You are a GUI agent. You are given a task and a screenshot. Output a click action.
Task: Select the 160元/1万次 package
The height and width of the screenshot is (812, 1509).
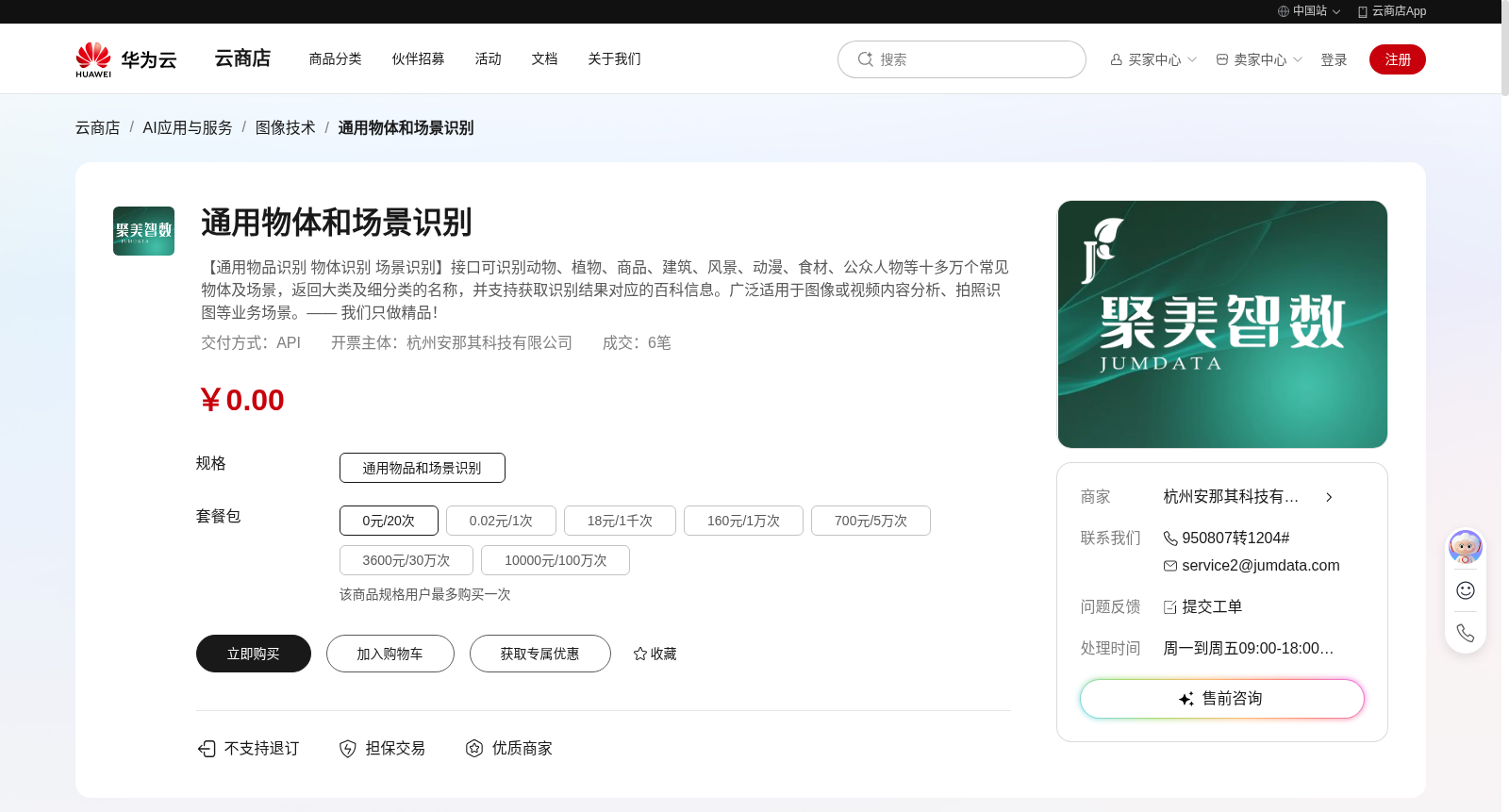pyautogui.click(x=743, y=521)
